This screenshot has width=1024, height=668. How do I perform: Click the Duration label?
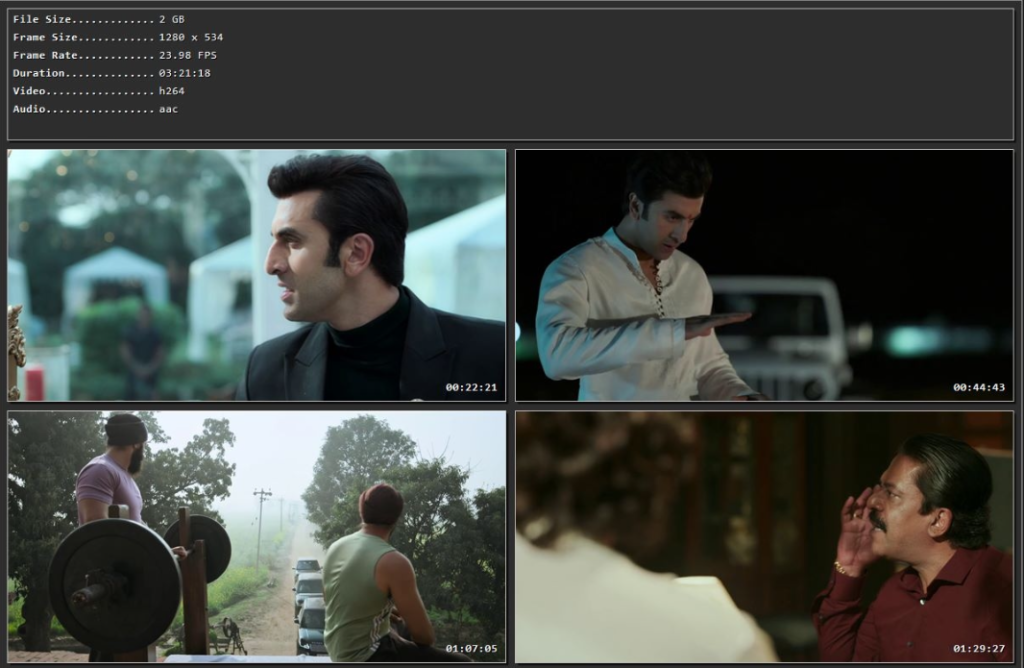[x=39, y=73]
